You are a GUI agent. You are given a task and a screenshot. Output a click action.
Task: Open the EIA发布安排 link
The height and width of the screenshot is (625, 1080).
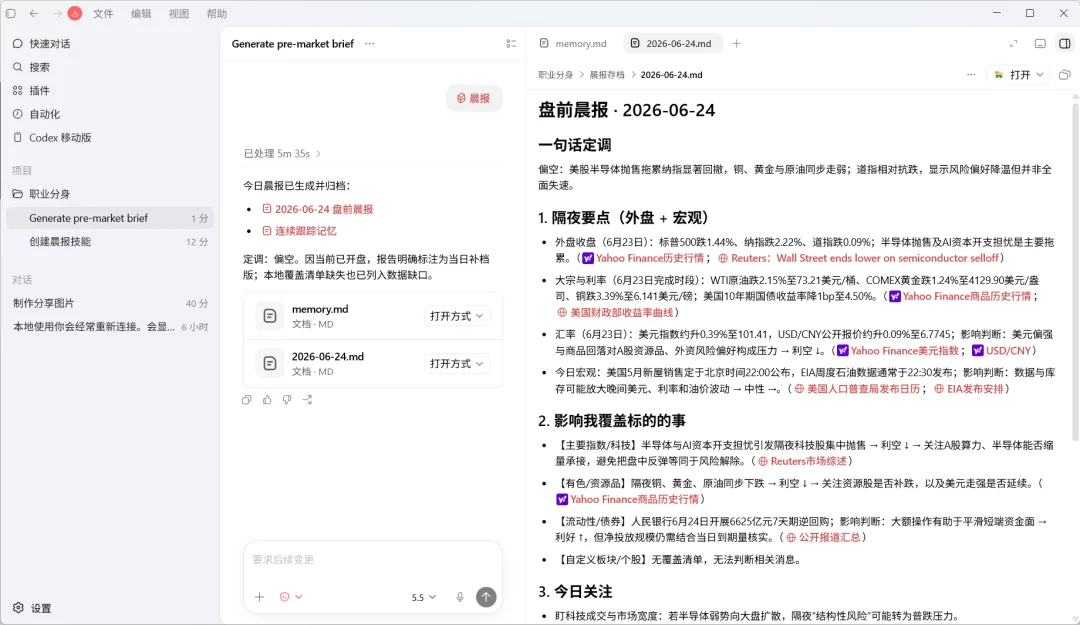968,389
